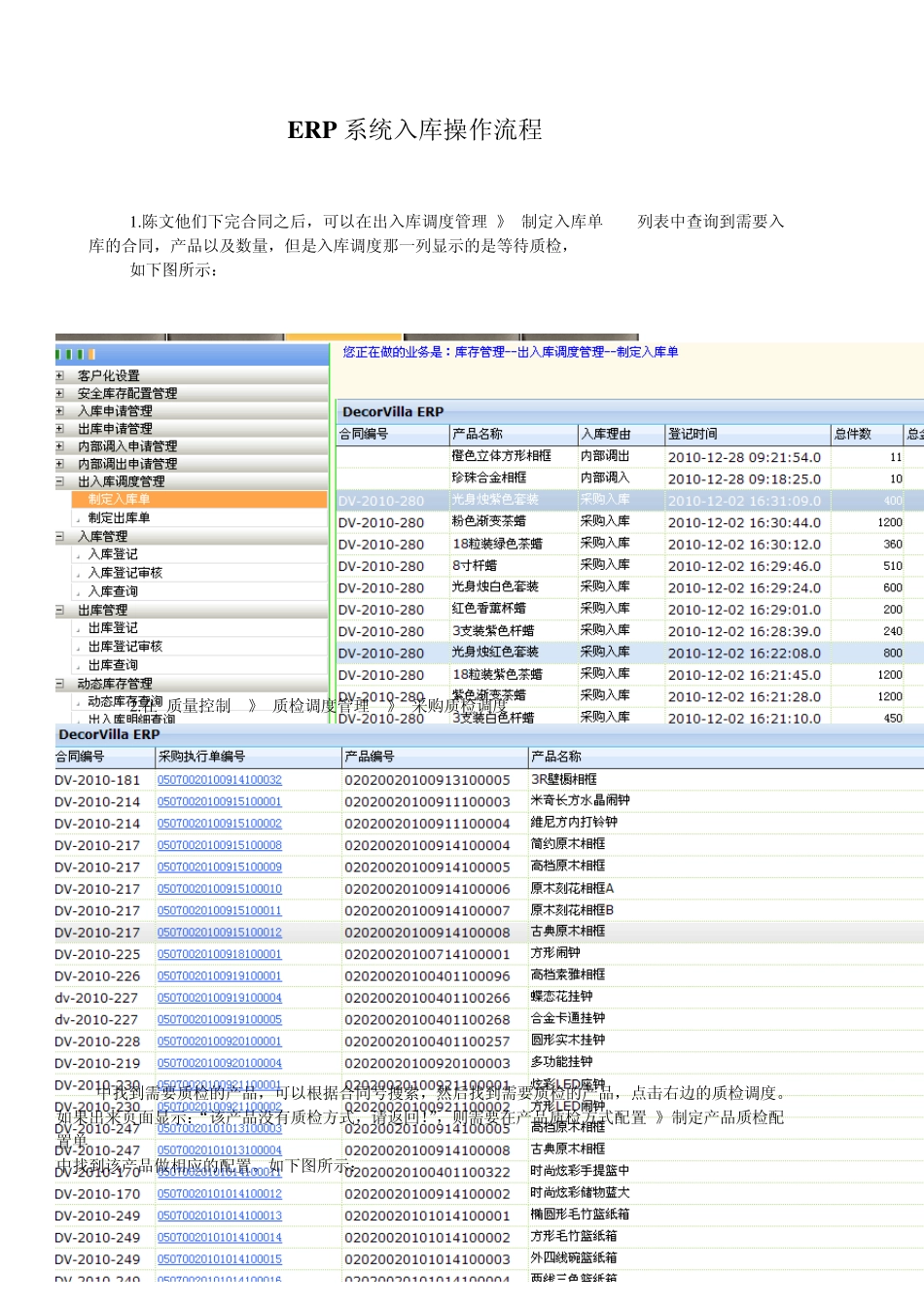Open purchase order link 05070020100918100001
Viewport: 924px width, 1307px height.
point(220,954)
